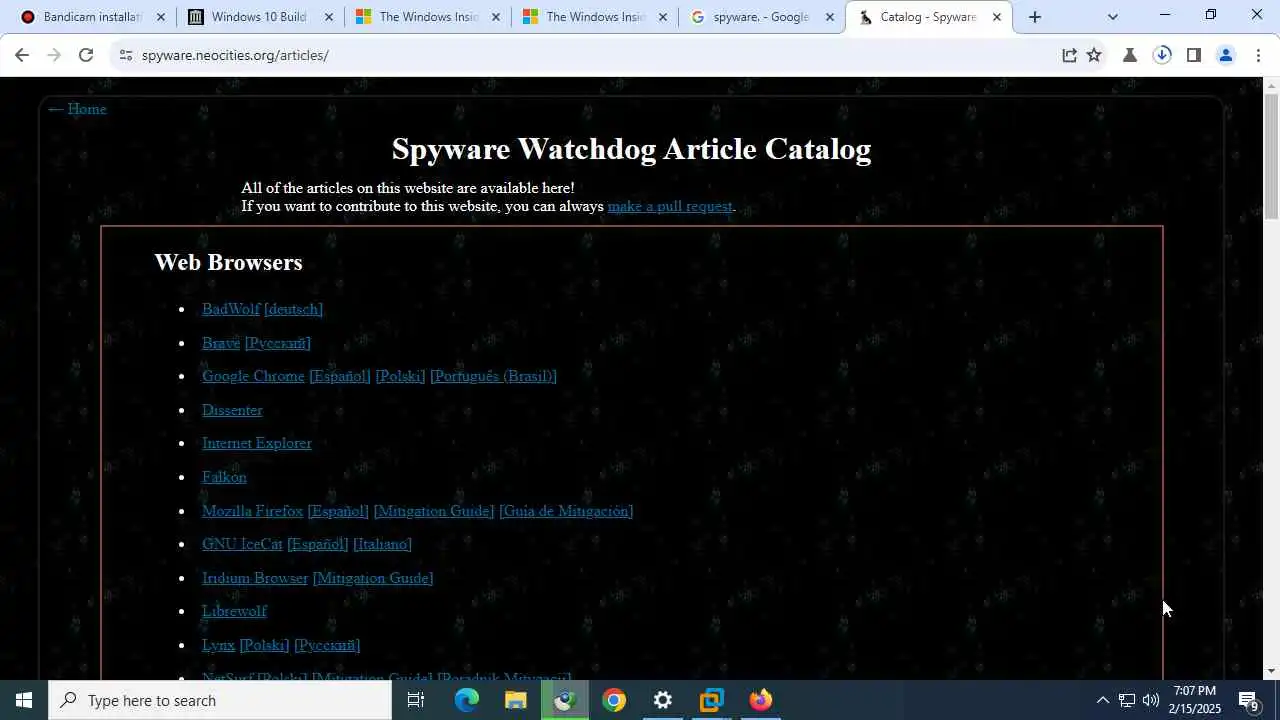Open Firefox from taskbar
Image resolution: width=1280 pixels, height=720 pixels.
pos(761,700)
